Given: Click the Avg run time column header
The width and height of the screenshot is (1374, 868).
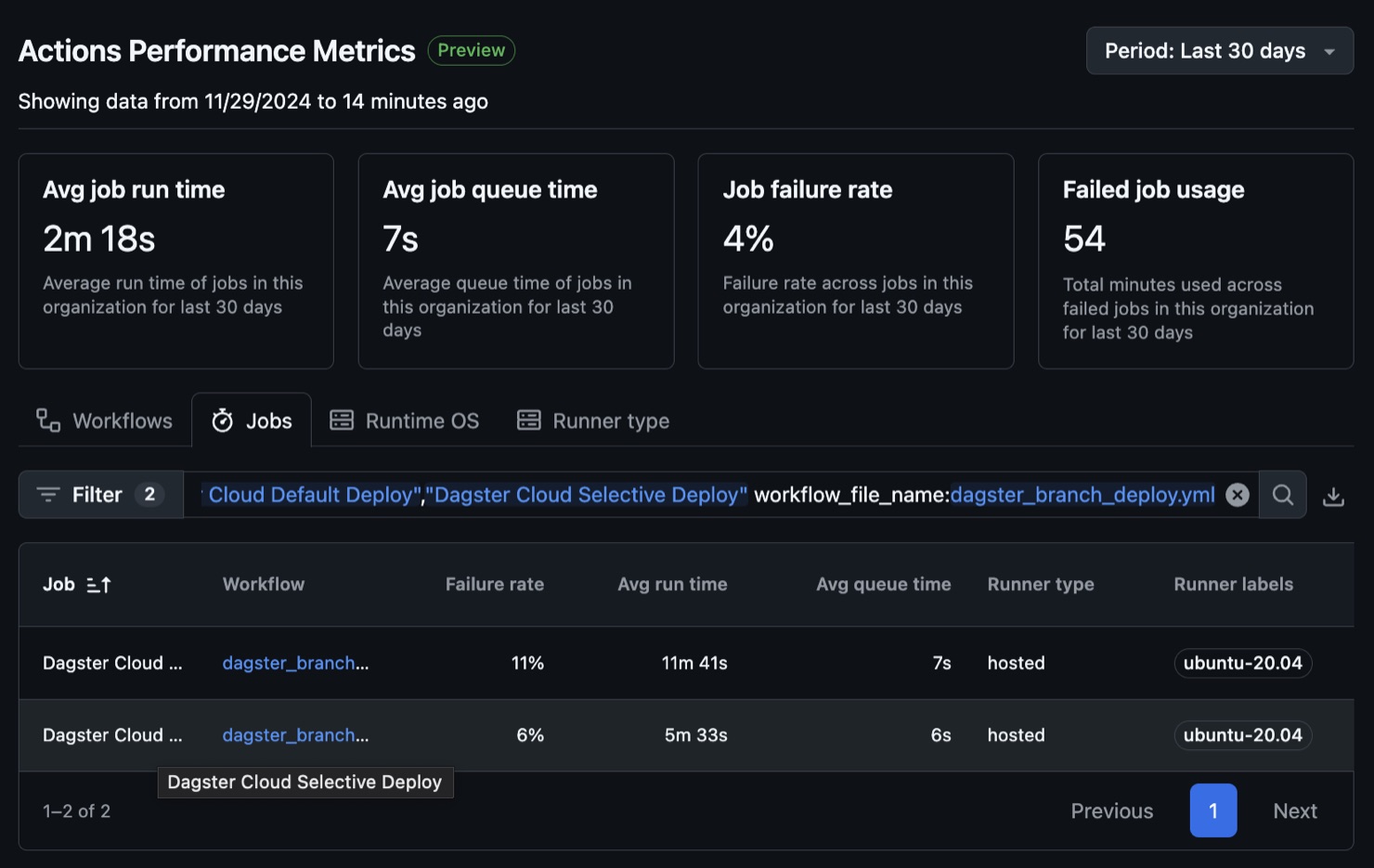Looking at the screenshot, I should (672, 584).
